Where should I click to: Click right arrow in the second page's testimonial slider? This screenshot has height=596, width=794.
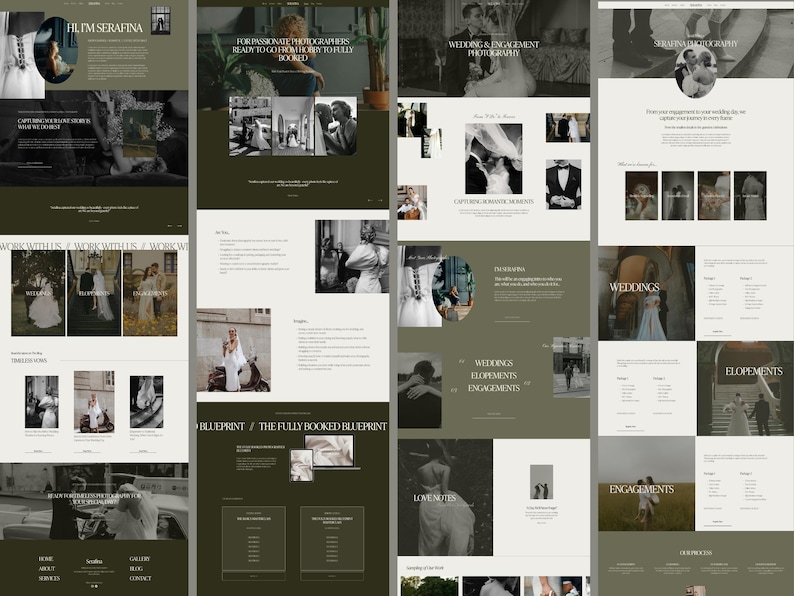[380, 201]
